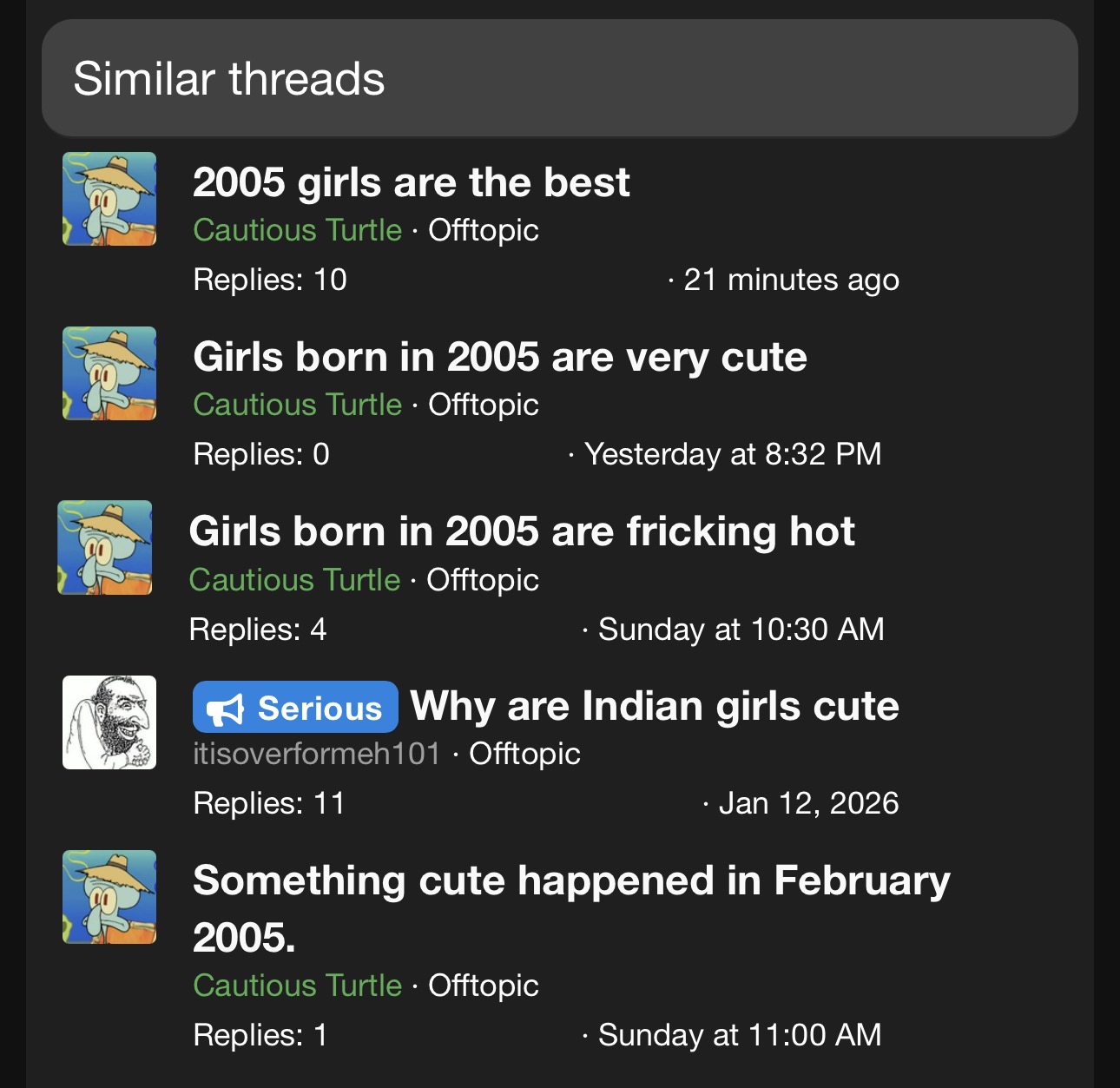Open Offtopic forum link under first thread

tap(484, 230)
